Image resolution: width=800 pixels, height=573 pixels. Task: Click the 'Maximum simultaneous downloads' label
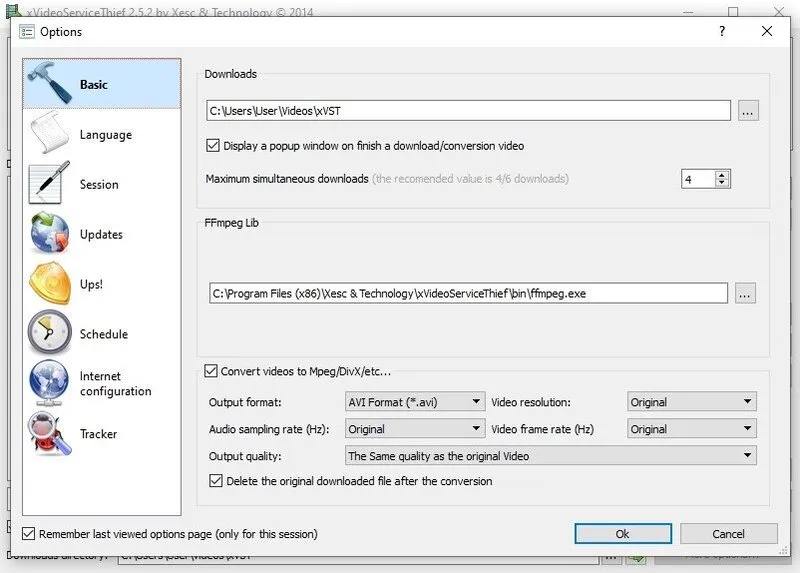click(x=287, y=179)
